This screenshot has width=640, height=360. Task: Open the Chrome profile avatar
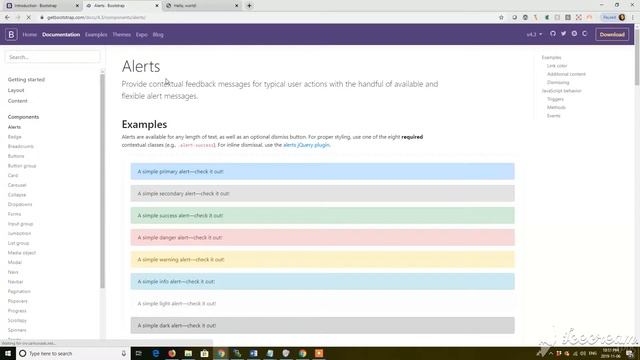(x=622, y=17)
